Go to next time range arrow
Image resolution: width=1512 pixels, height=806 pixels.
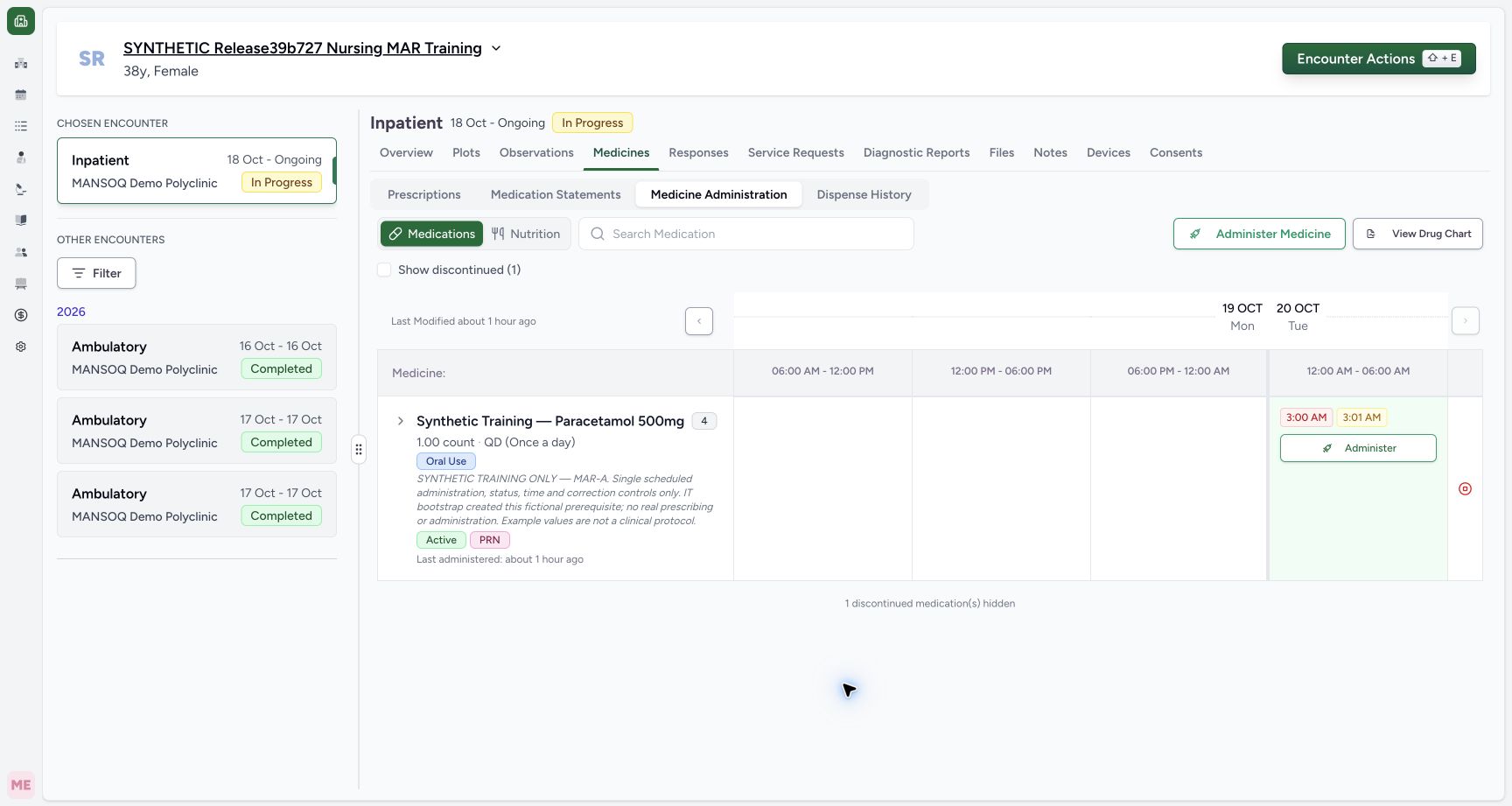1466,321
